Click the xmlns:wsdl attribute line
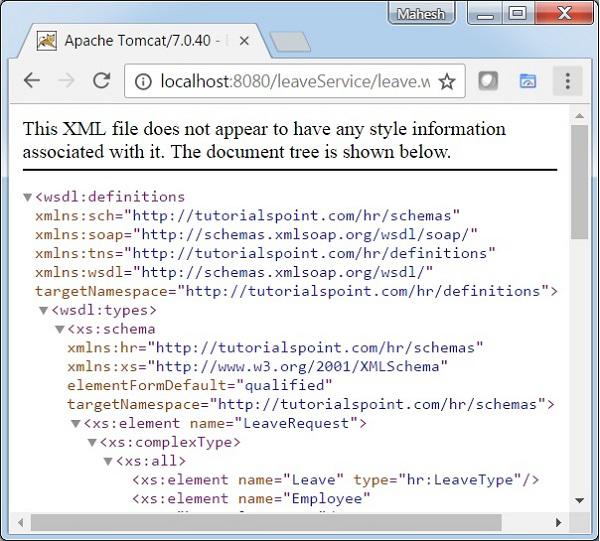 click(x=234, y=272)
